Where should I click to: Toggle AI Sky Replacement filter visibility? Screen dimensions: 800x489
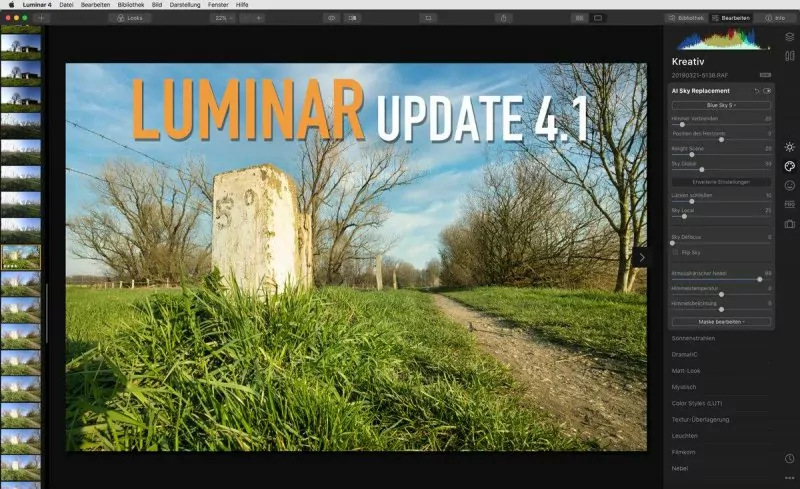click(x=767, y=91)
